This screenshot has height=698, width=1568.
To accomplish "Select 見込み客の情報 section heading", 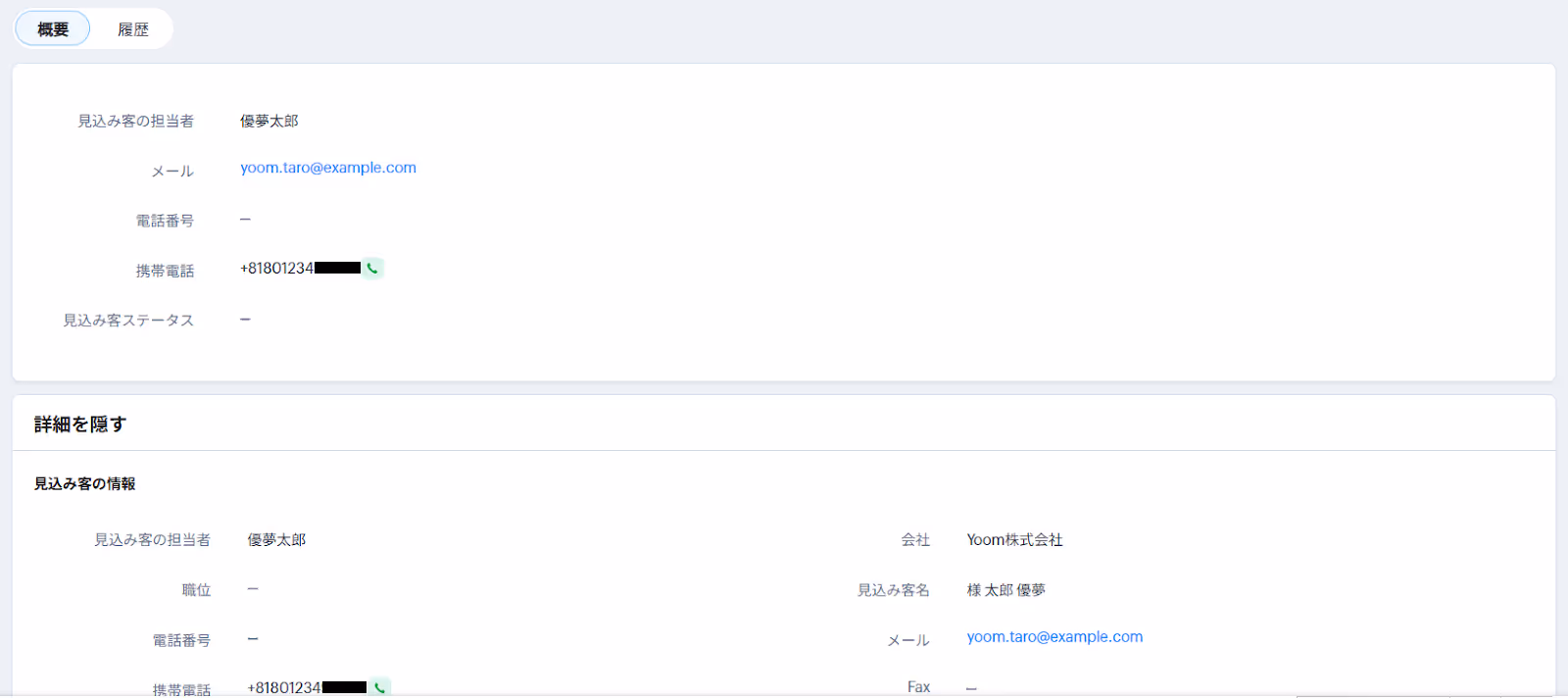I will click(85, 484).
